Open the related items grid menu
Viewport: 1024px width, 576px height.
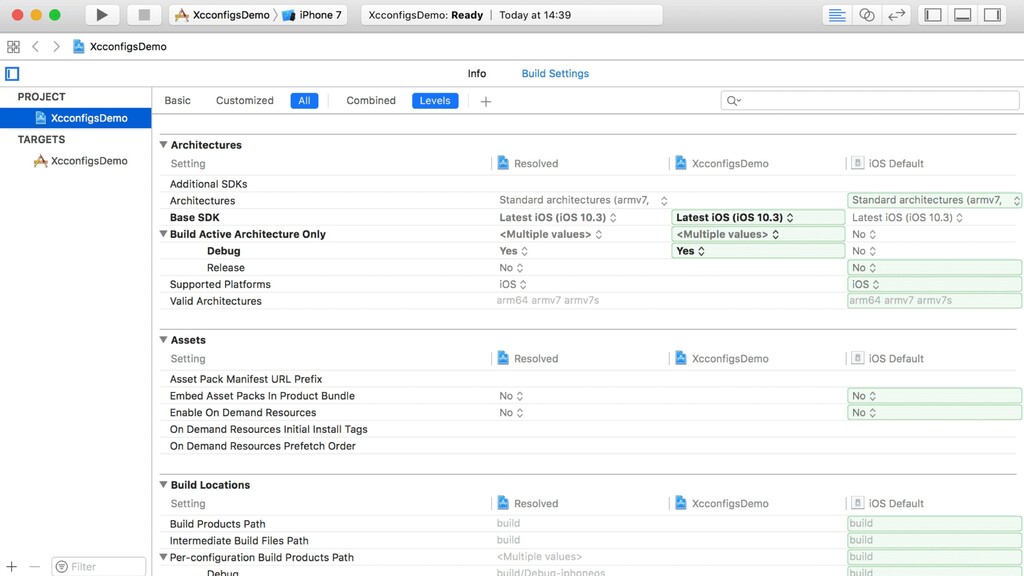pos(13,46)
